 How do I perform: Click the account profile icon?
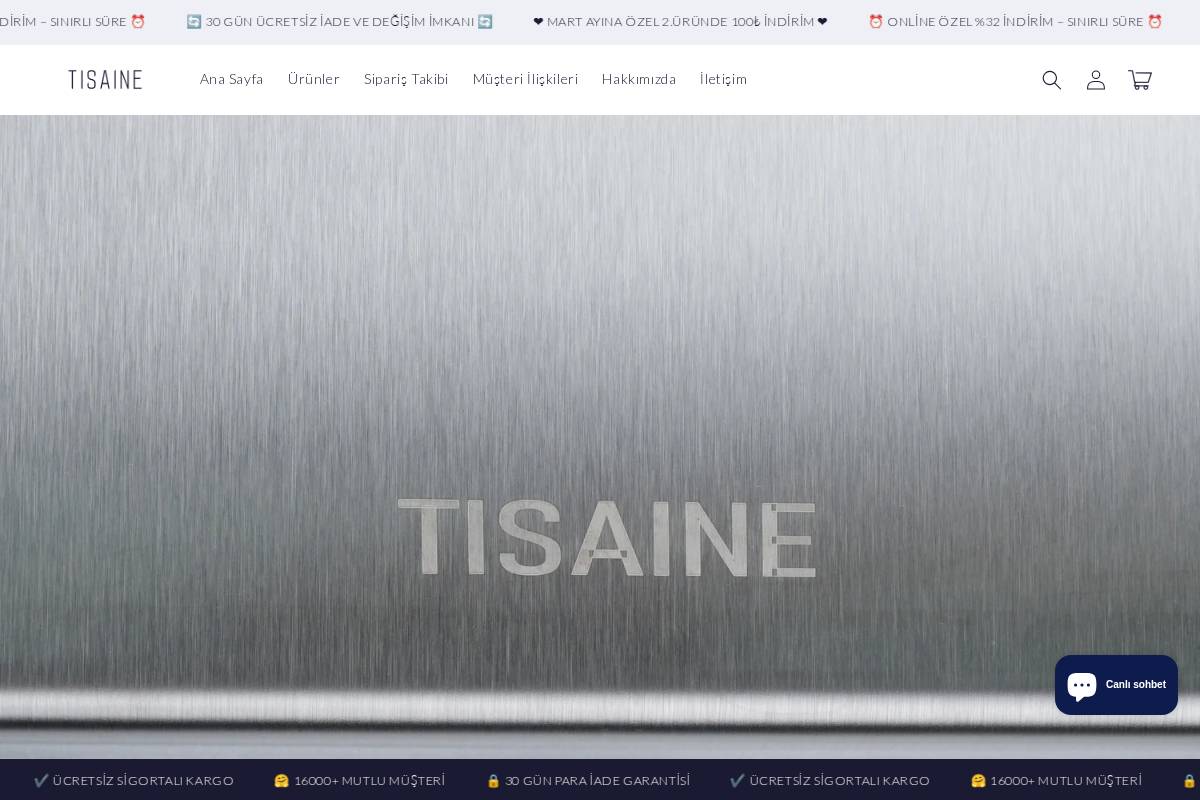(1095, 80)
